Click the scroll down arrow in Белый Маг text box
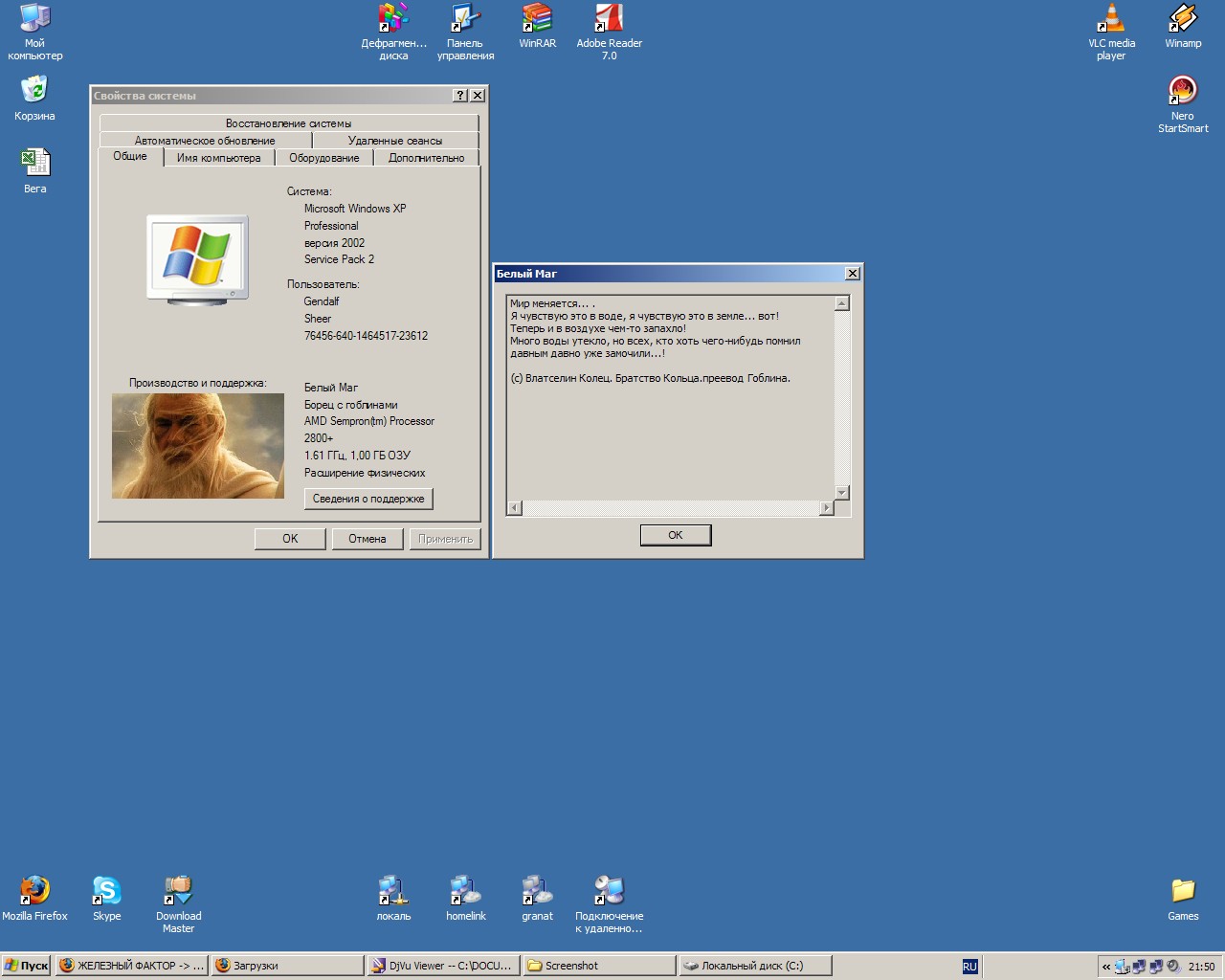The height and width of the screenshot is (980, 1225). click(842, 493)
